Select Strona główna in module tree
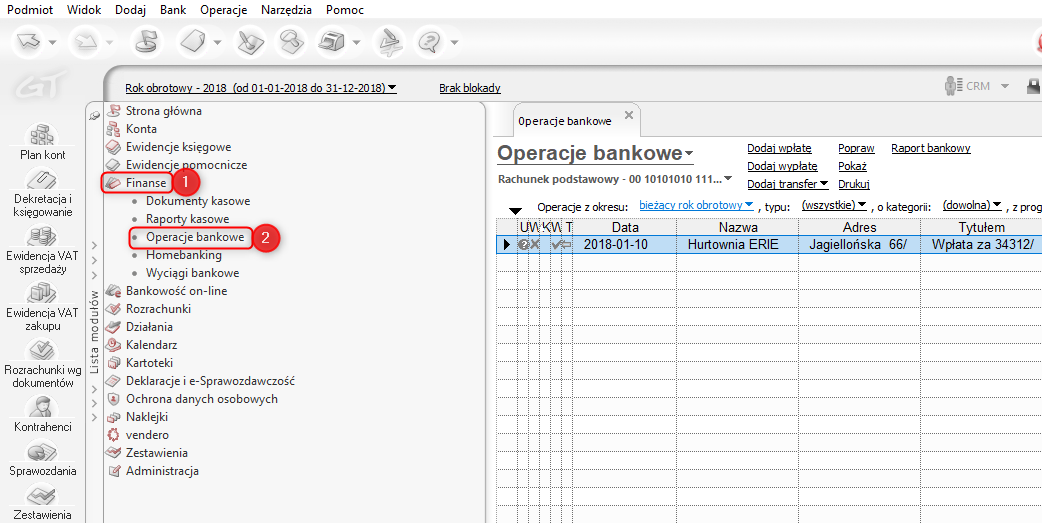1042x523 pixels. (x=163, y=111)
